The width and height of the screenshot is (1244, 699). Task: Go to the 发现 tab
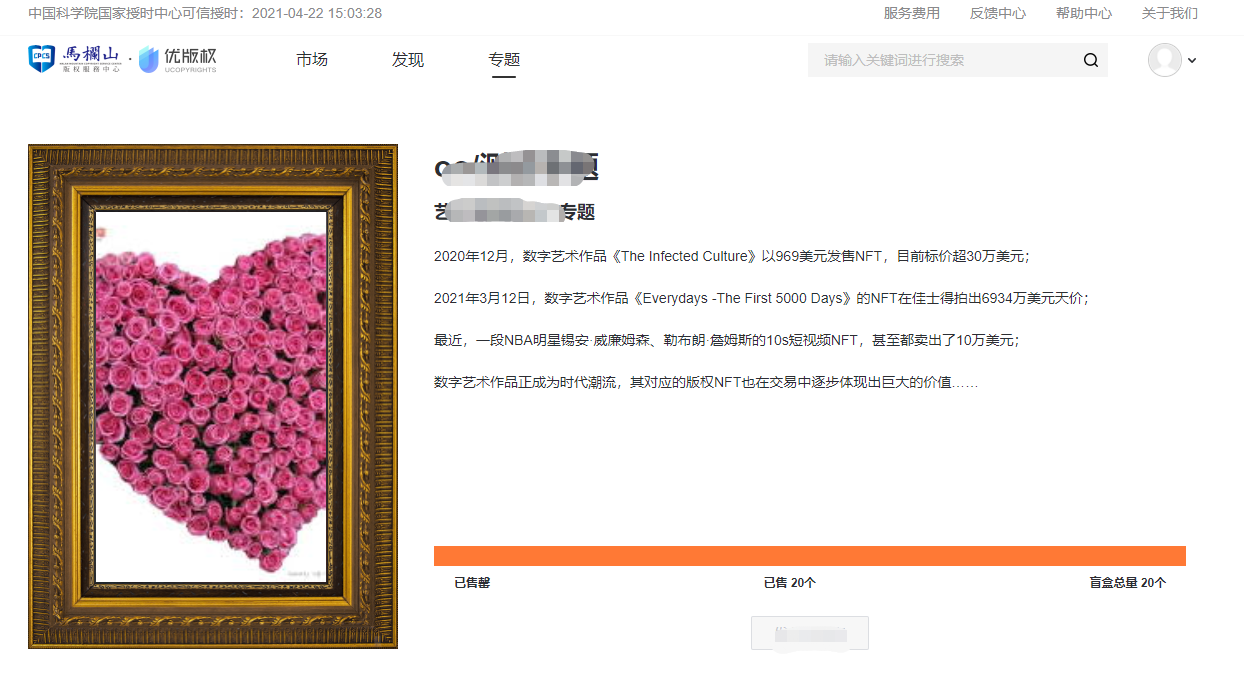pos(408,60)
